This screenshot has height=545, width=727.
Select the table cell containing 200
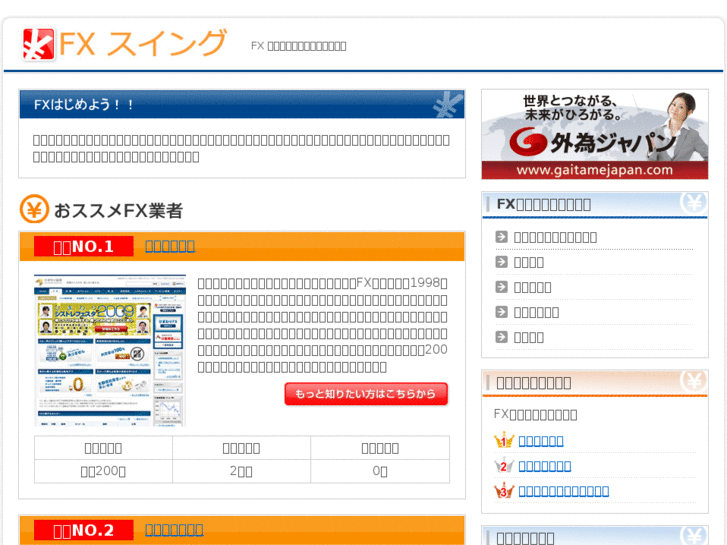(103, 471)
